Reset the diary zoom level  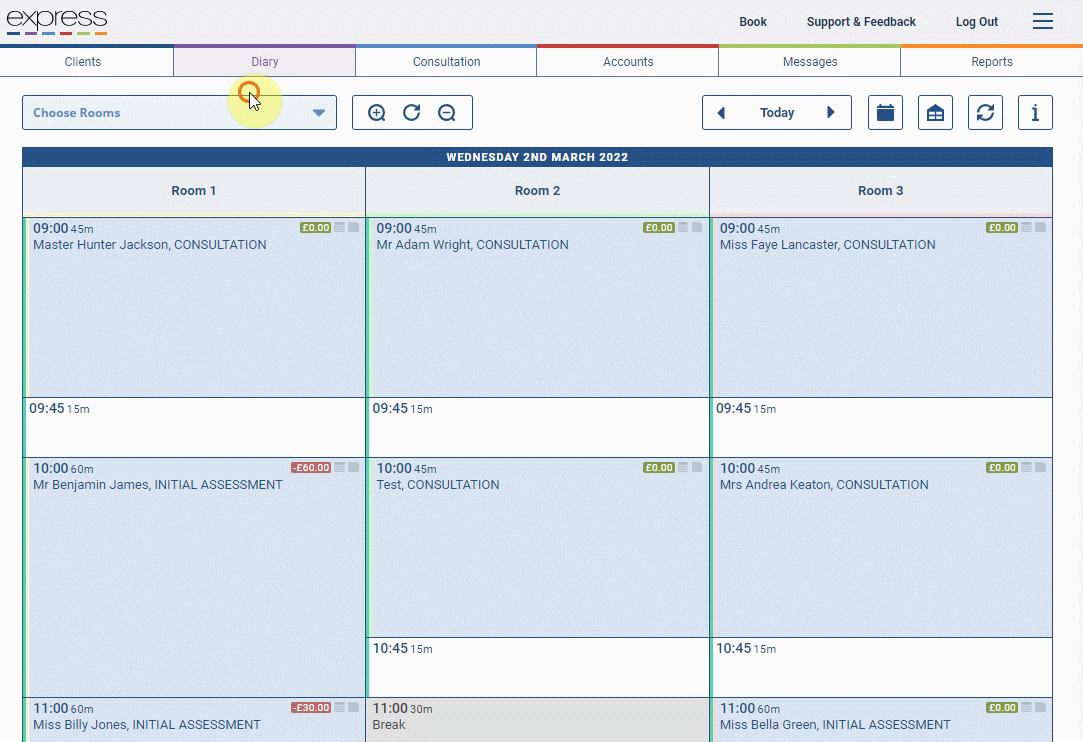pos(412,113)
